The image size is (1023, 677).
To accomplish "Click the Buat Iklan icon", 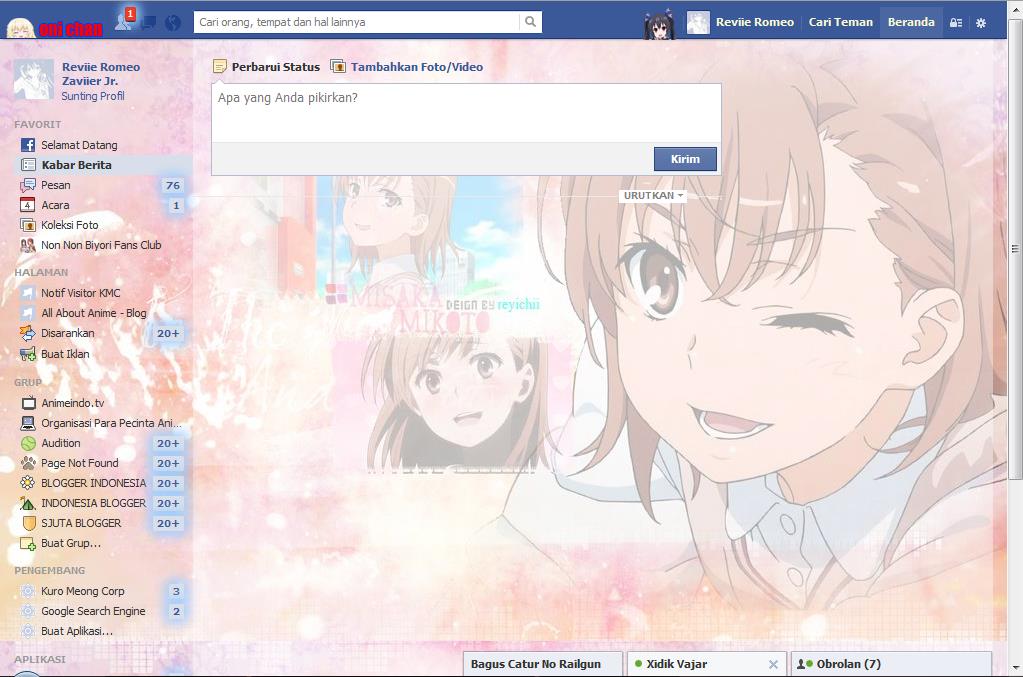I will [28, 354].
